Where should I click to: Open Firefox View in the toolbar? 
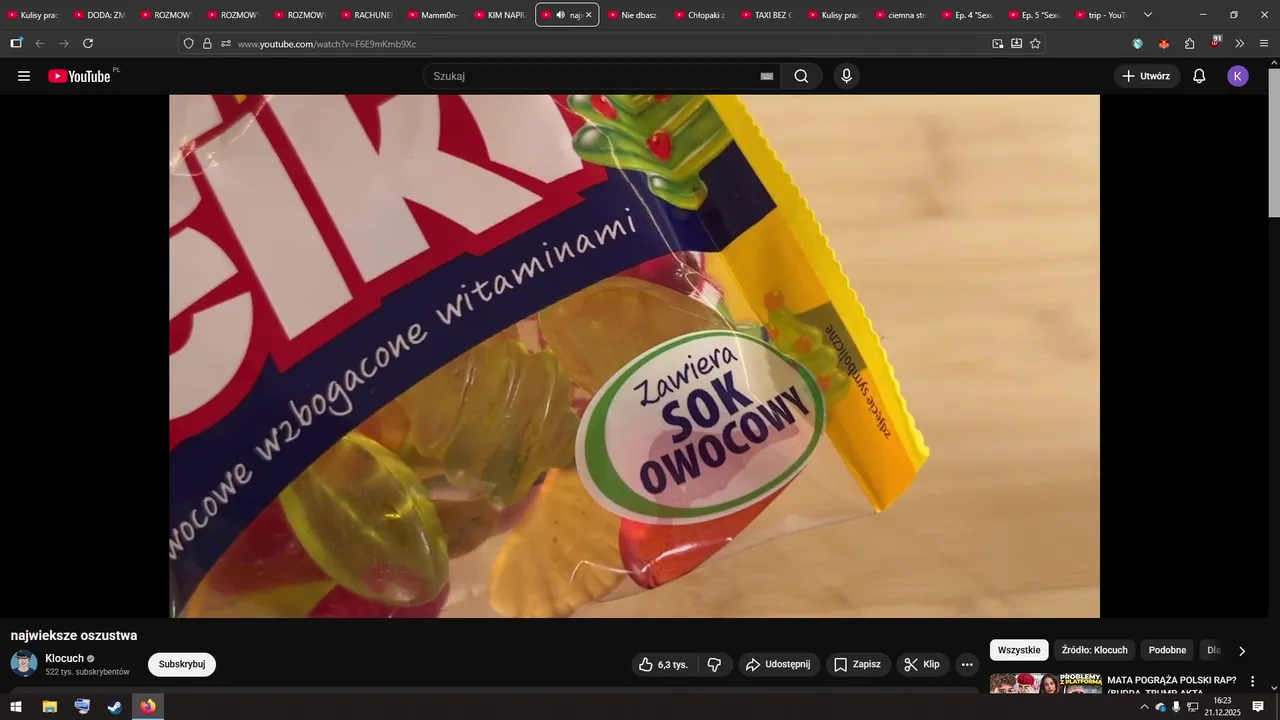[16, 43]
